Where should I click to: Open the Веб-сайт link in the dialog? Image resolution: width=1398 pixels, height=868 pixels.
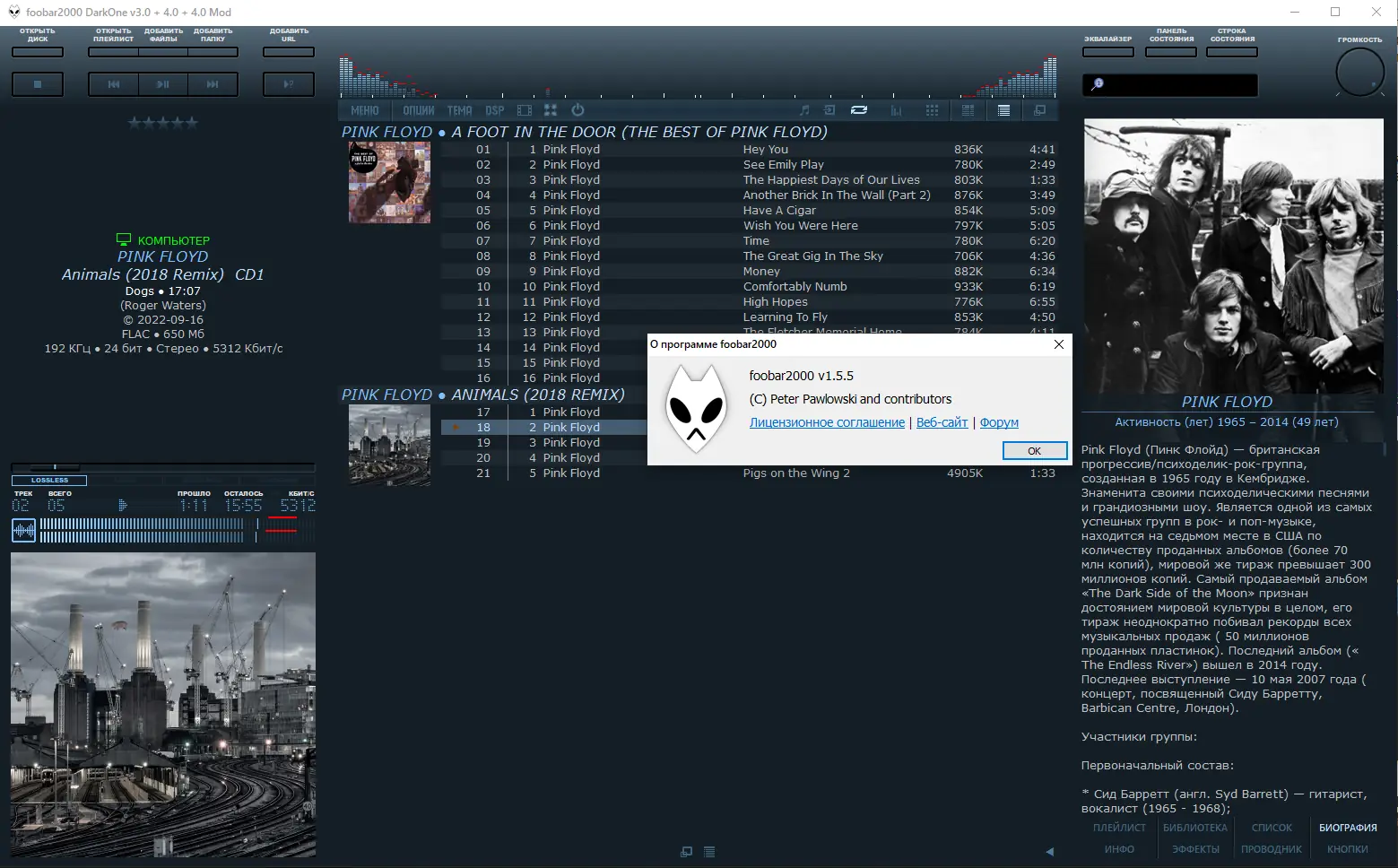click(942, 422)
